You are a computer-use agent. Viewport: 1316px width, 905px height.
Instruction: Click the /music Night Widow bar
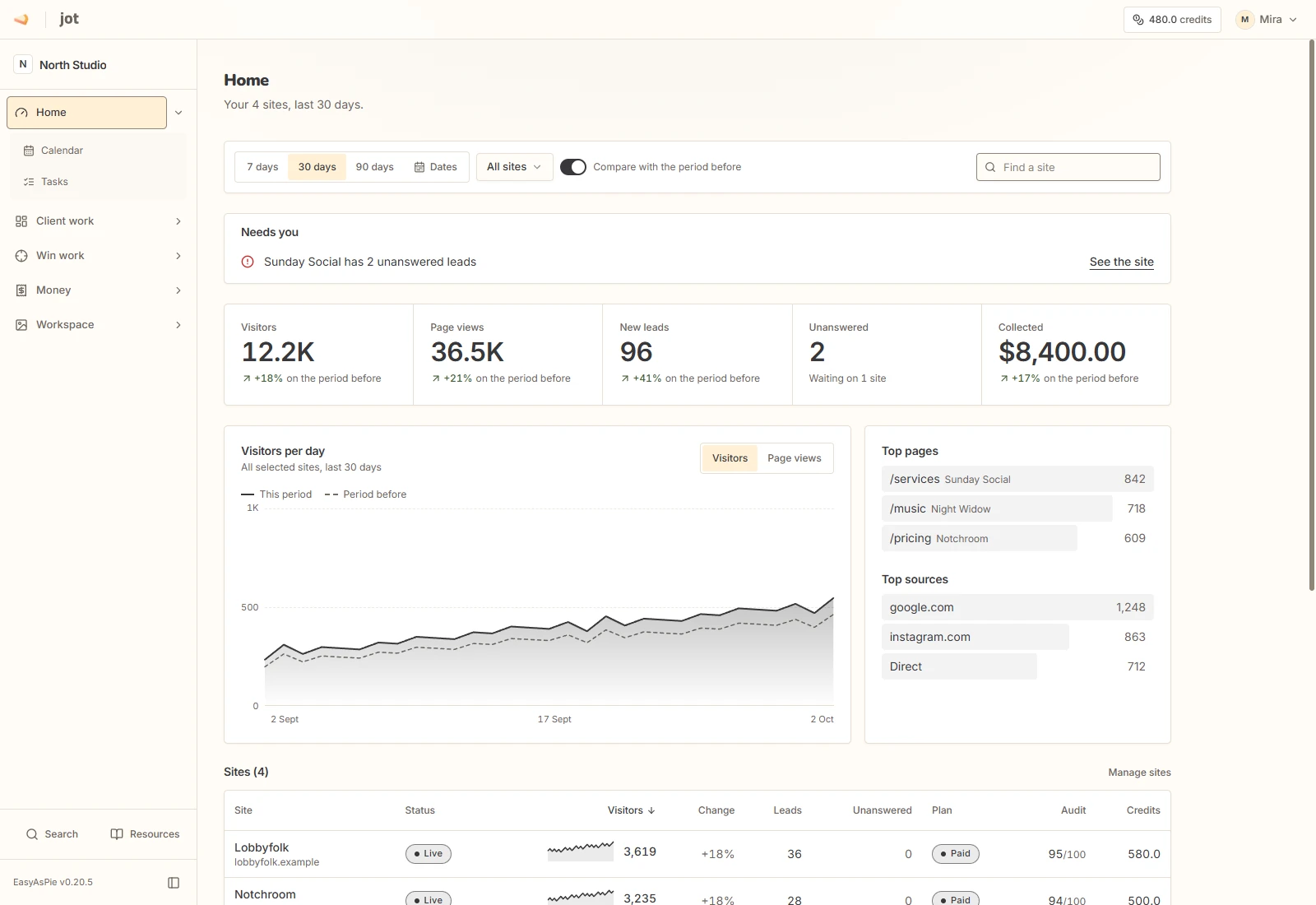[997, 508]
